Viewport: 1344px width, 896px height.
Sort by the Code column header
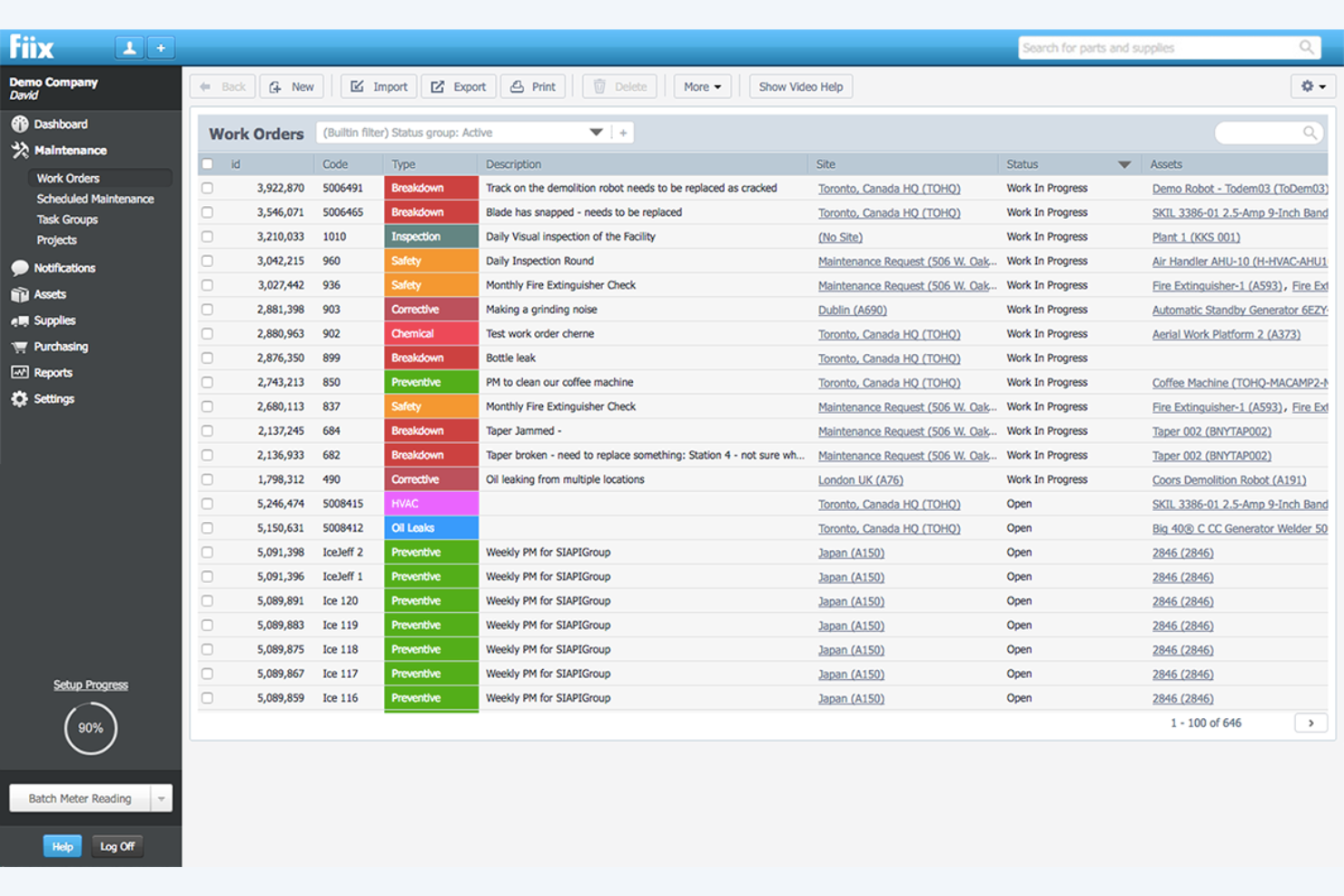pos(335,164)
